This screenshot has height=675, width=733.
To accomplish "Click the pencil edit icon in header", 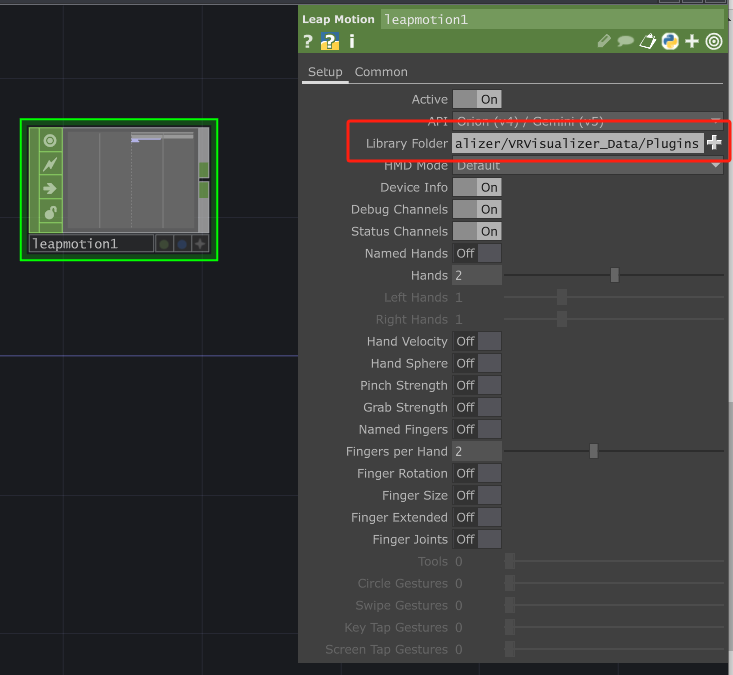I will coord(604,41).
